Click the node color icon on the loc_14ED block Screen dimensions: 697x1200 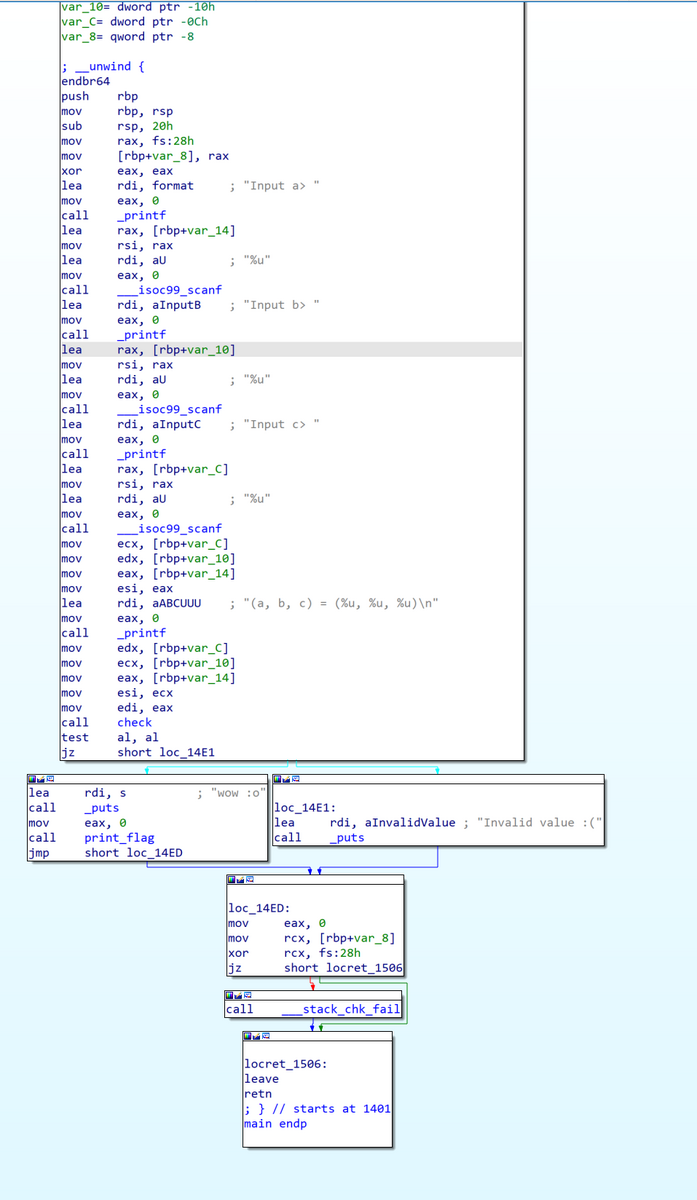tap(232, 880)
